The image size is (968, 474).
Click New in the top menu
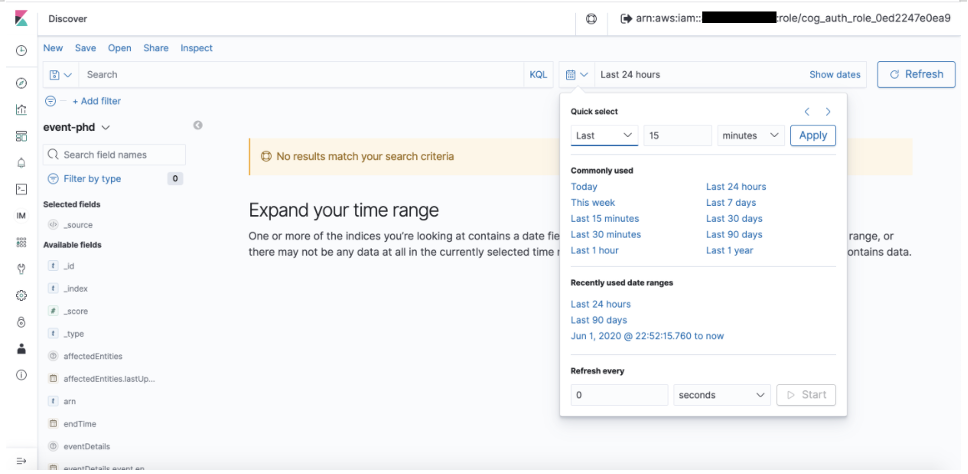coord(53,48)
